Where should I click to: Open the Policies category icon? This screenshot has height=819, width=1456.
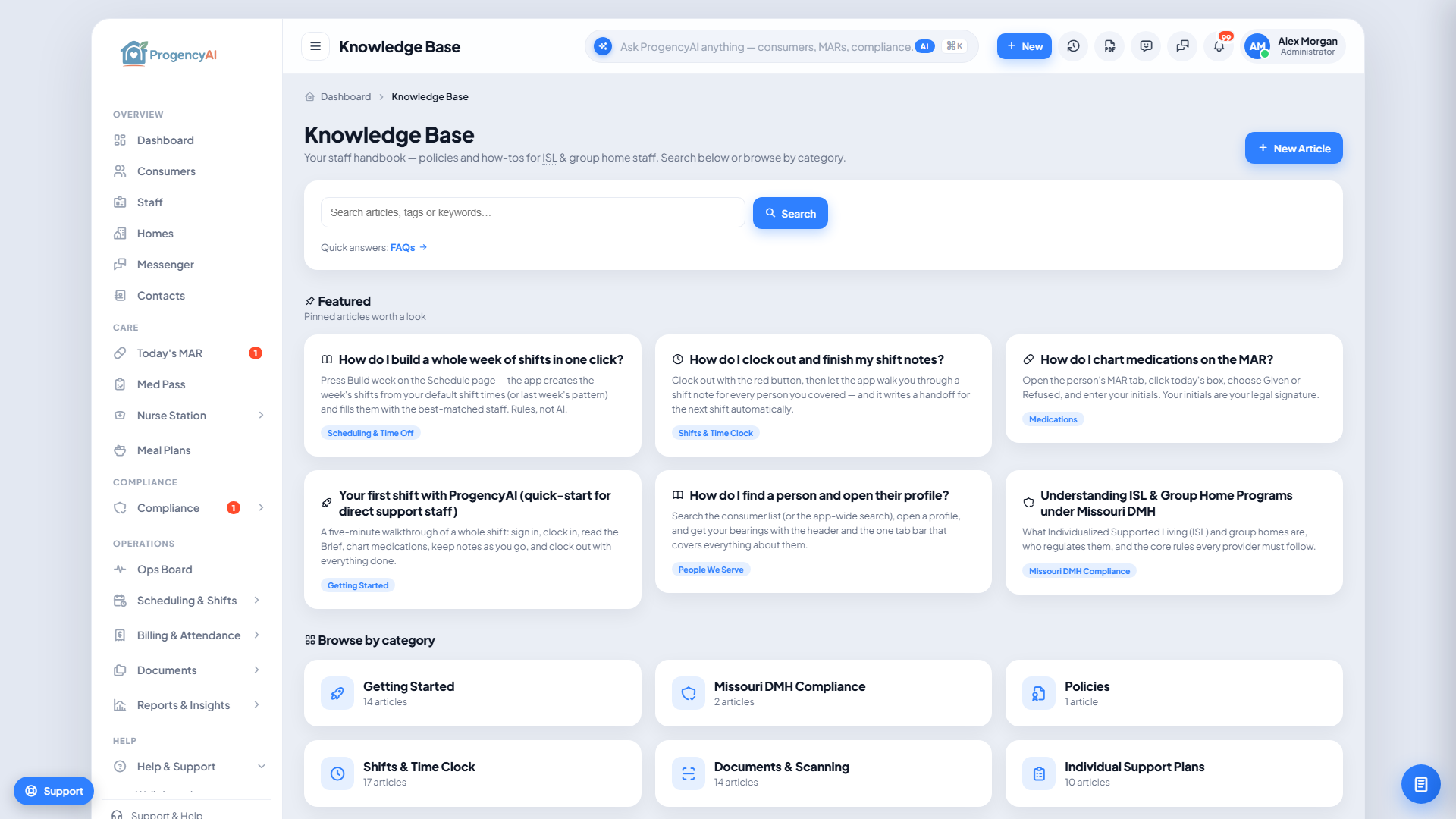(1039, 693)
